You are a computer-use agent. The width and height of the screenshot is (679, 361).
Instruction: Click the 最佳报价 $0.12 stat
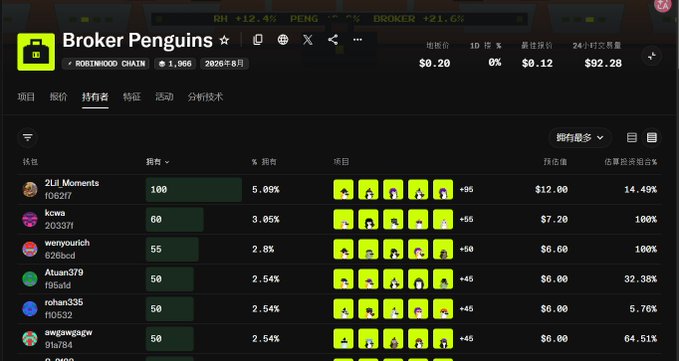click(537, 55)
